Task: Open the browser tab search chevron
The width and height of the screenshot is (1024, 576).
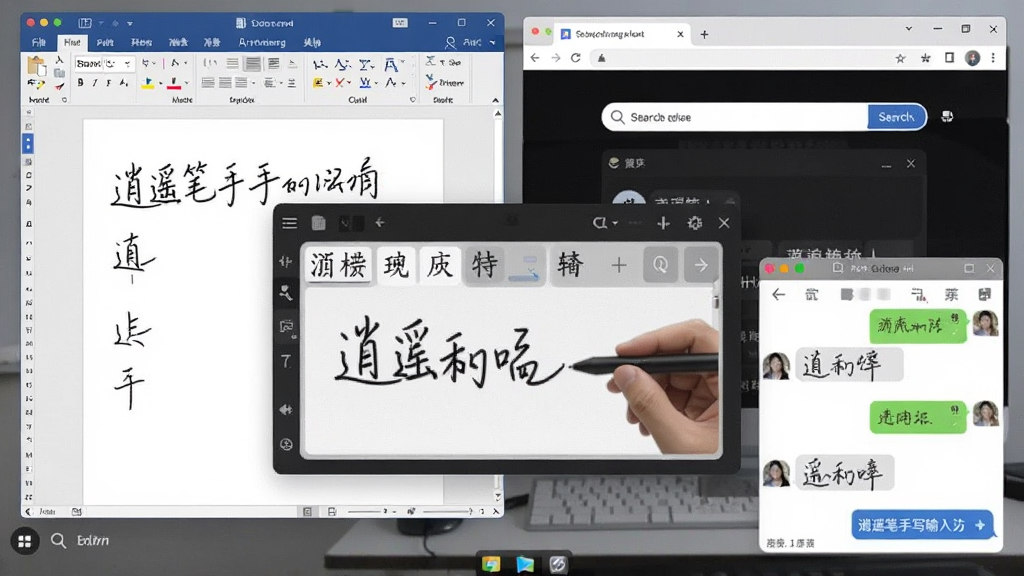Action: coord(908,29)
